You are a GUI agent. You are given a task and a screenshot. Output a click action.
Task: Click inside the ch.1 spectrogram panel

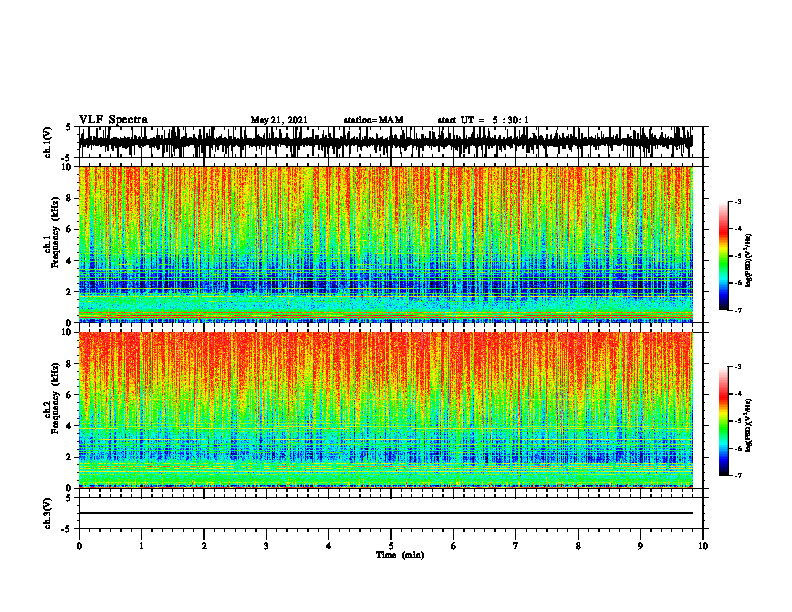tap(385, 244)
